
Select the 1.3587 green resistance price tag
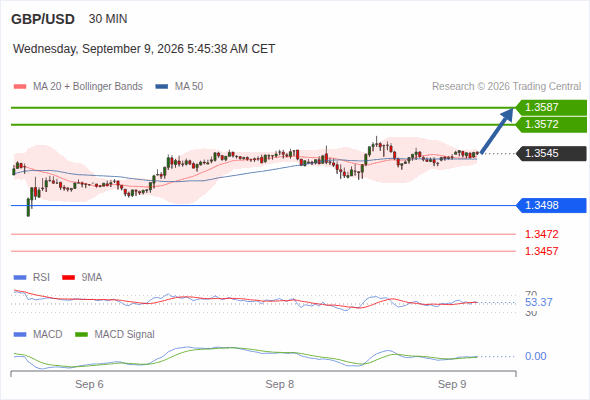pos(551,108)
